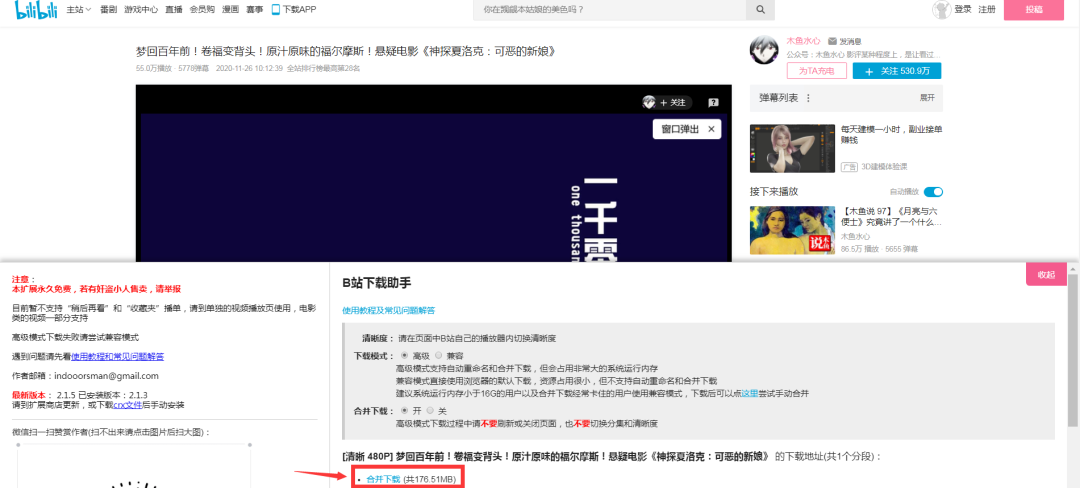Click the pink 投稿 button
The width and height of the screenshot is (1080, 488).
tap(1034, 9)
